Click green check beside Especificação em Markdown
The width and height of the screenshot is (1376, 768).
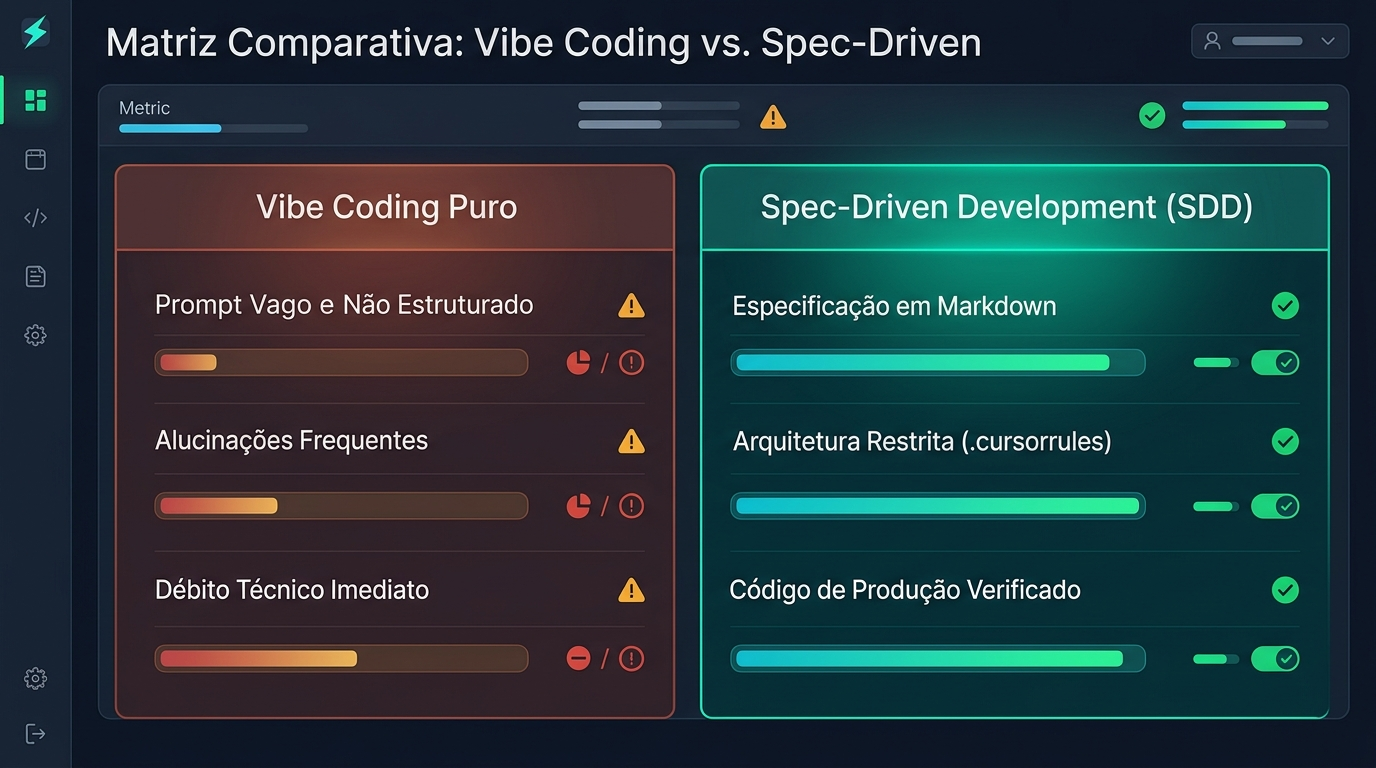(1285, 305)
